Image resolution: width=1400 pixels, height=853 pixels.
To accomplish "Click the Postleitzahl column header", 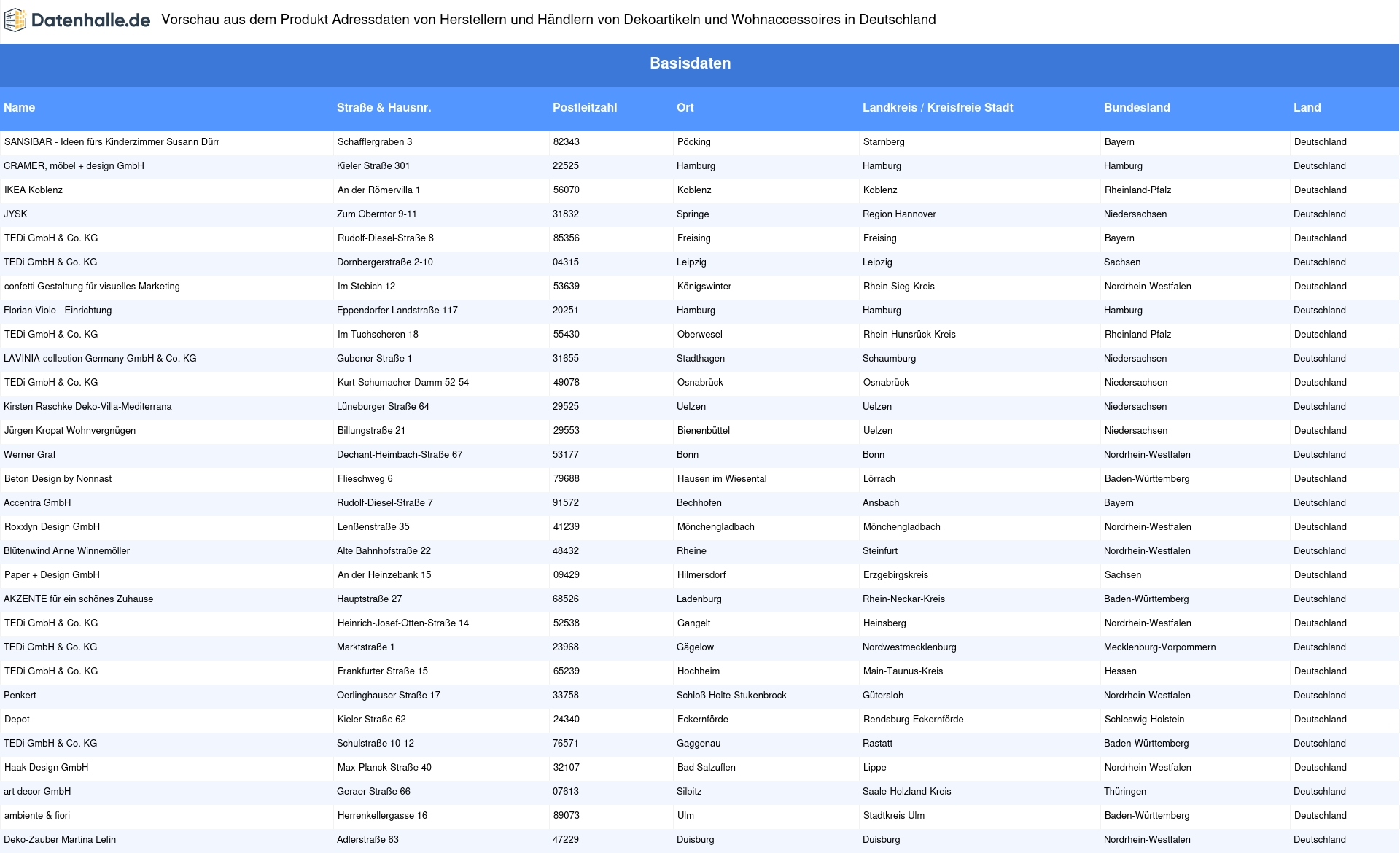I will [x=585, y=107].
